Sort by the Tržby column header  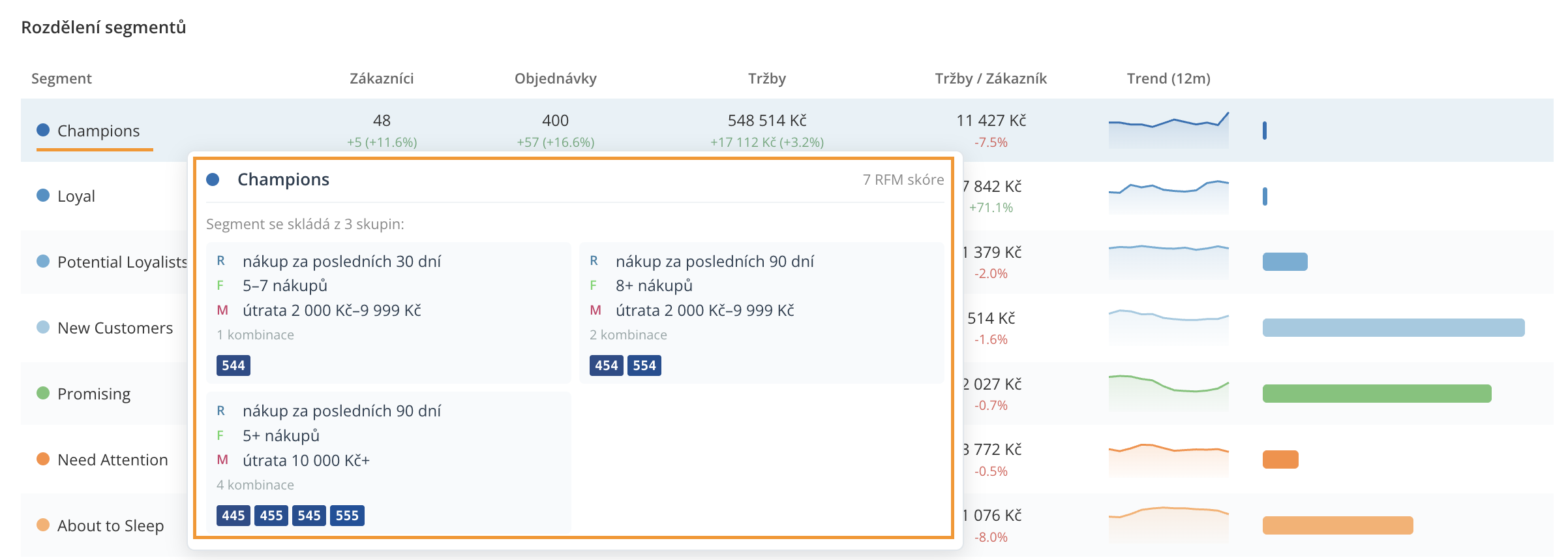pyautogui.click(x=767, y=78)
